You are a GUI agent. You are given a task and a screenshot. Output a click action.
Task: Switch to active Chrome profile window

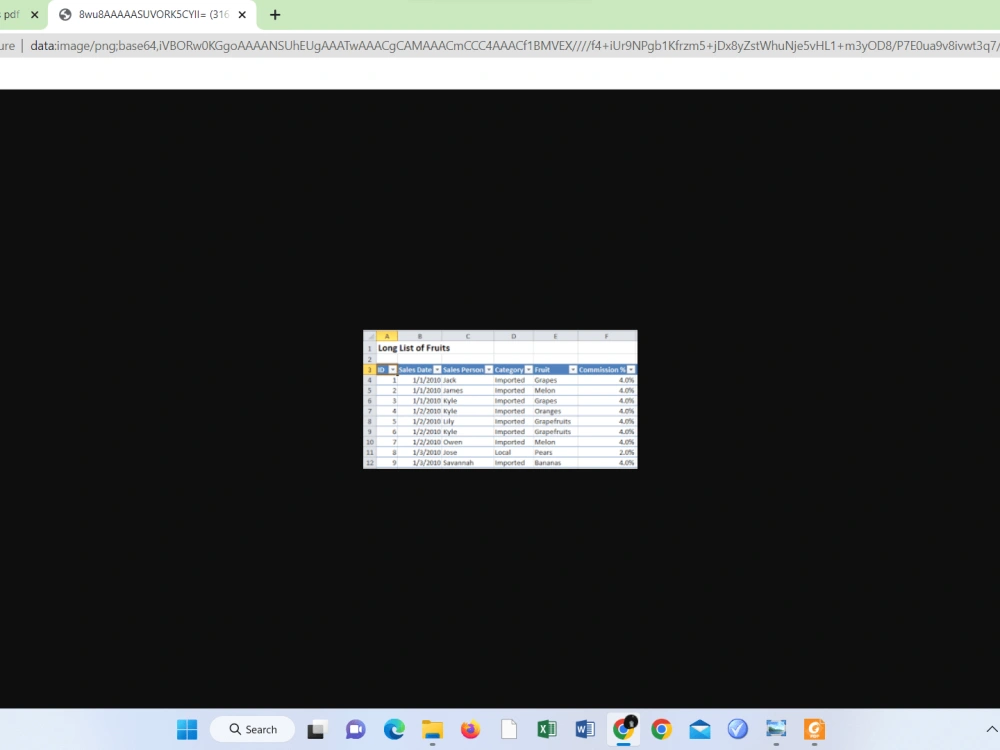pyautogui.click(x=624, y=729)
